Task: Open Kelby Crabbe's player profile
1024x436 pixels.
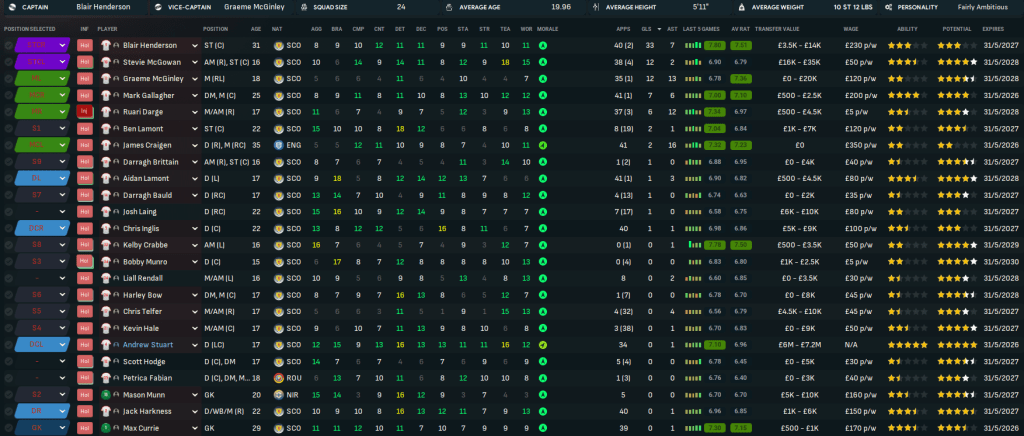Action: pos(143,245)
